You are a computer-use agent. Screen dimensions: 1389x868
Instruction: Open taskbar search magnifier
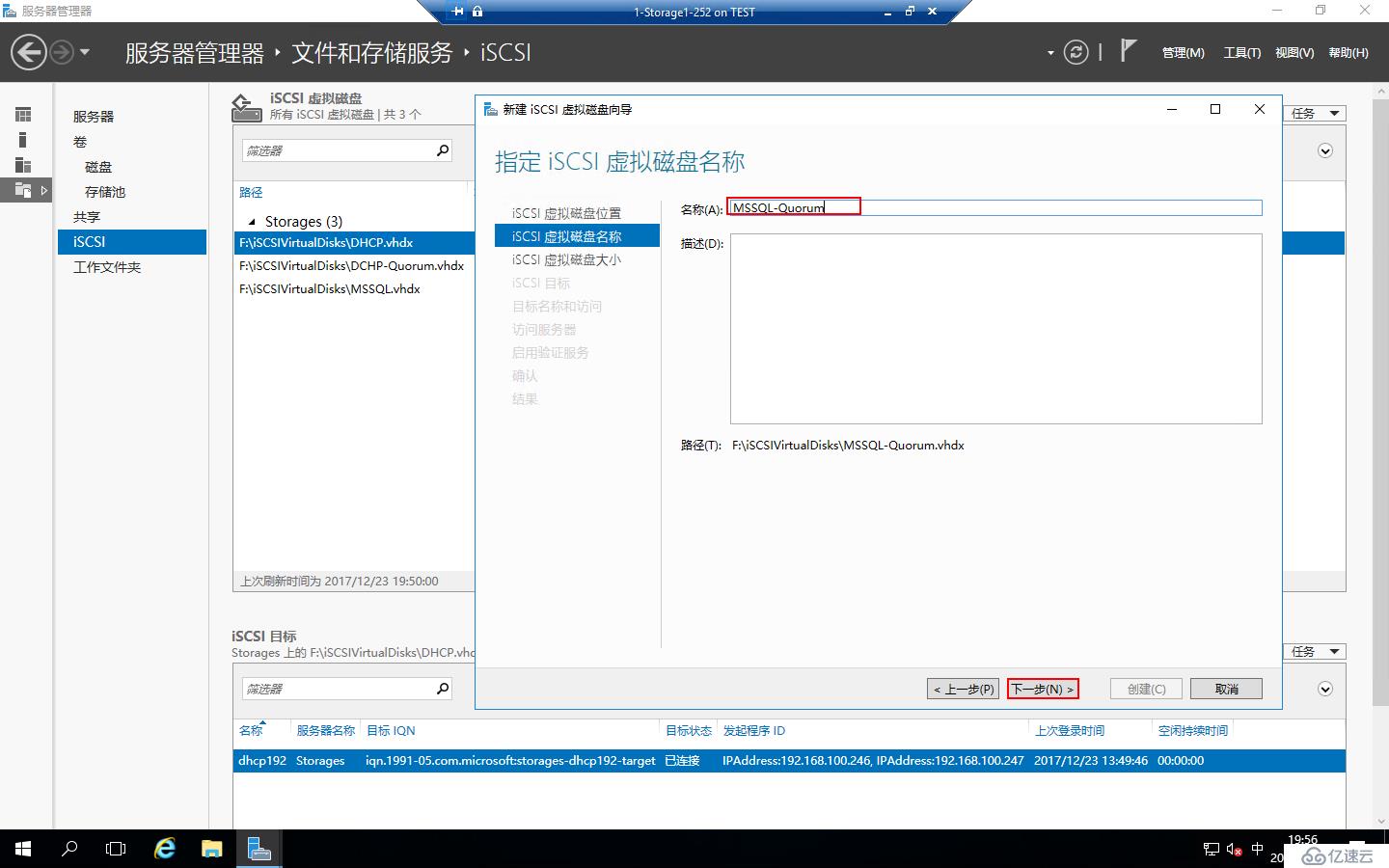(x=69, y=849)
